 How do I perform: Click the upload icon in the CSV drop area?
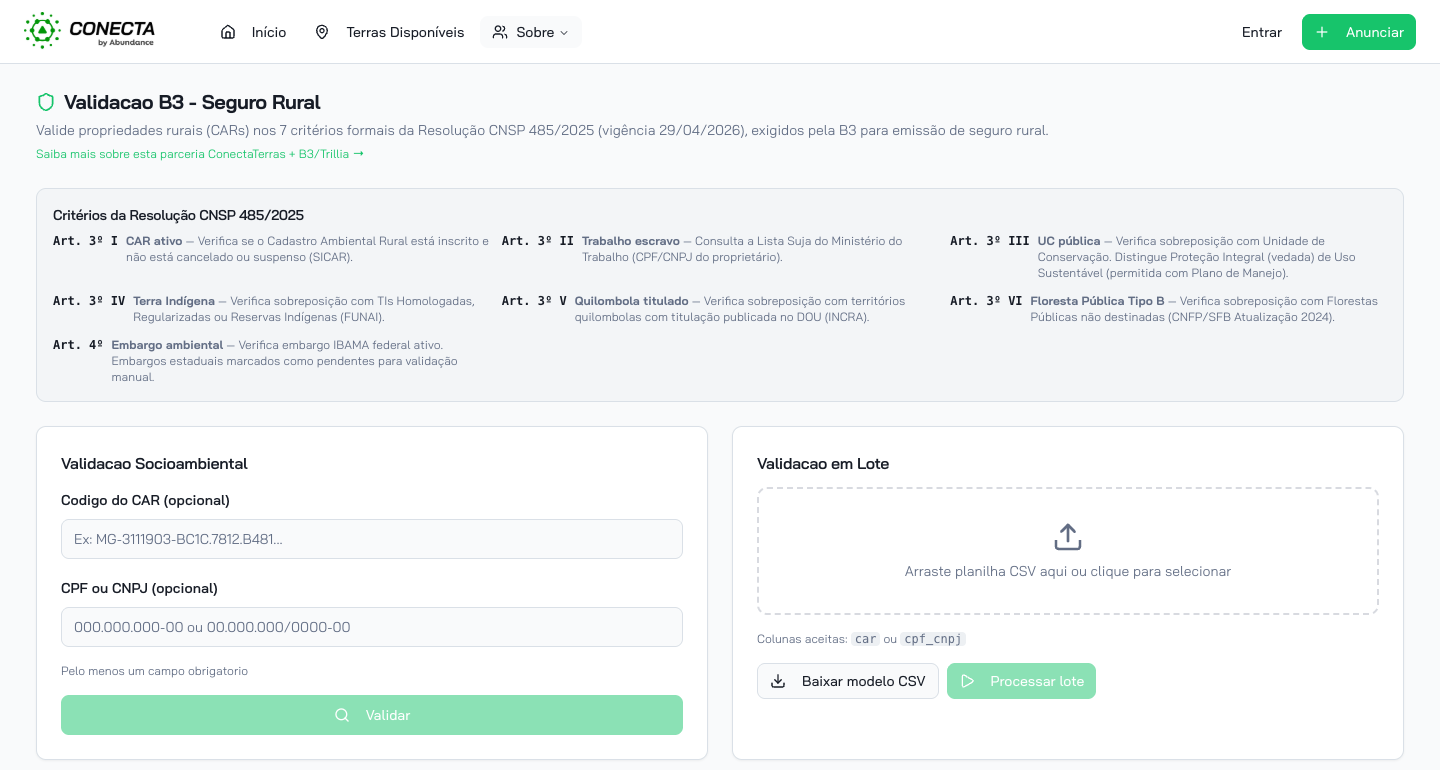click(x=1068, y=537)
